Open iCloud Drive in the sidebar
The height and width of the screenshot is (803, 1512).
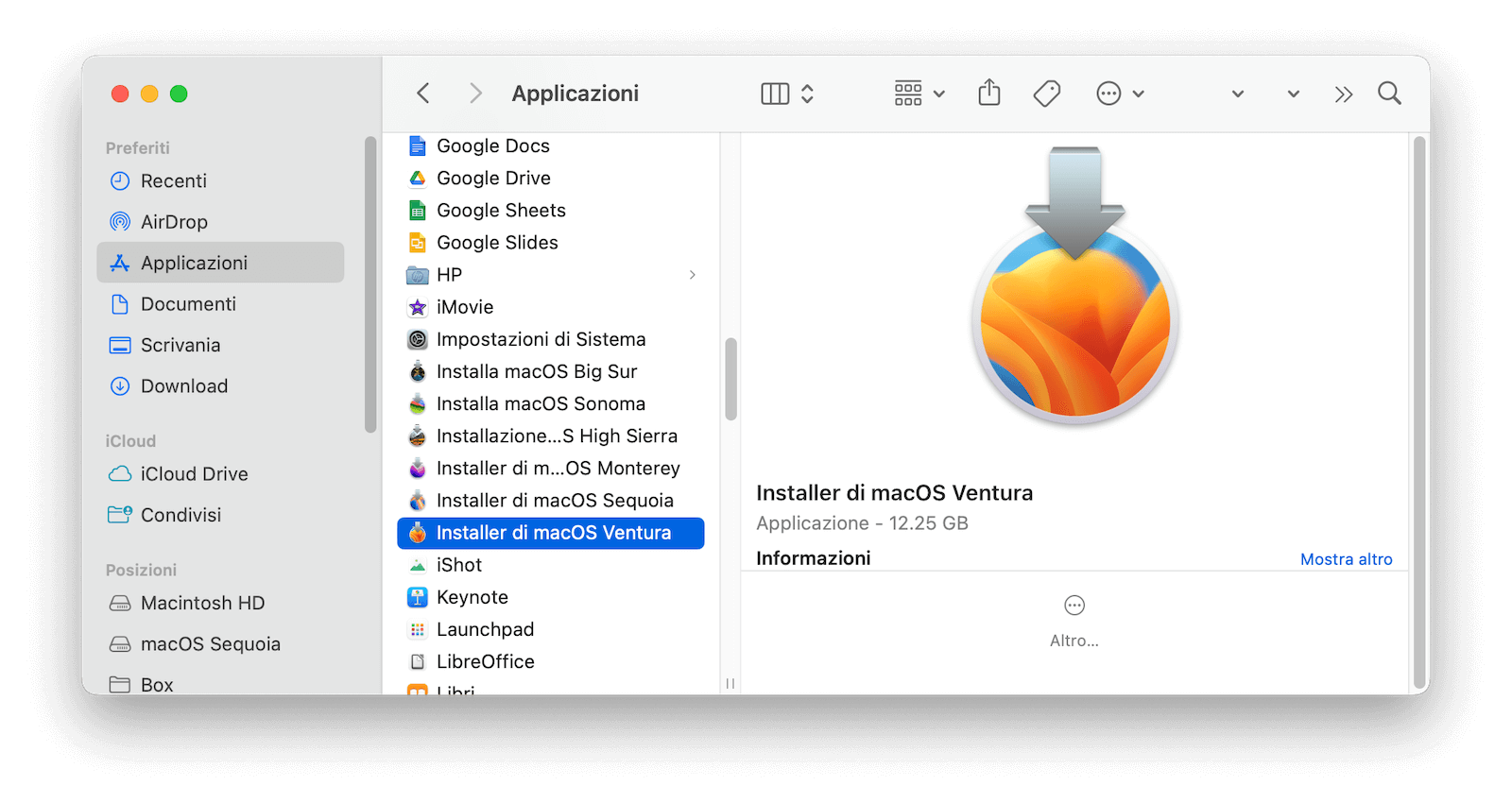(220, 474)
